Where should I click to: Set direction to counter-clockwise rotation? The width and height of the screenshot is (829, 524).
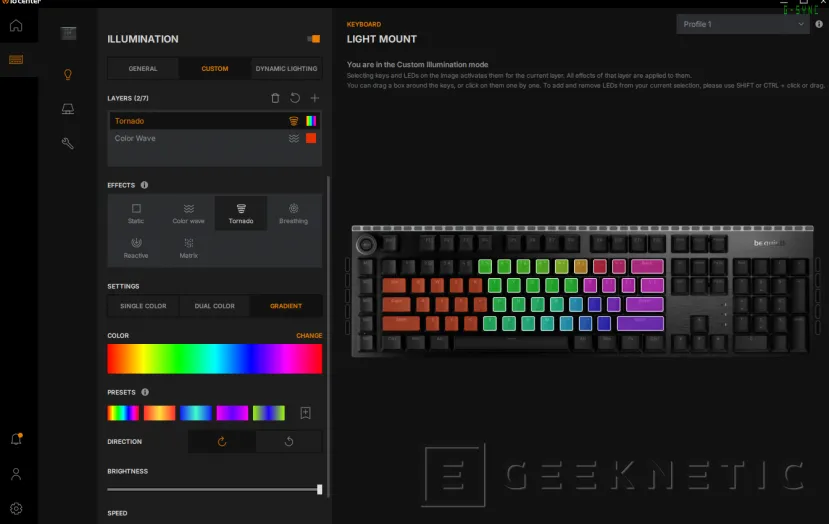[289, 441]
